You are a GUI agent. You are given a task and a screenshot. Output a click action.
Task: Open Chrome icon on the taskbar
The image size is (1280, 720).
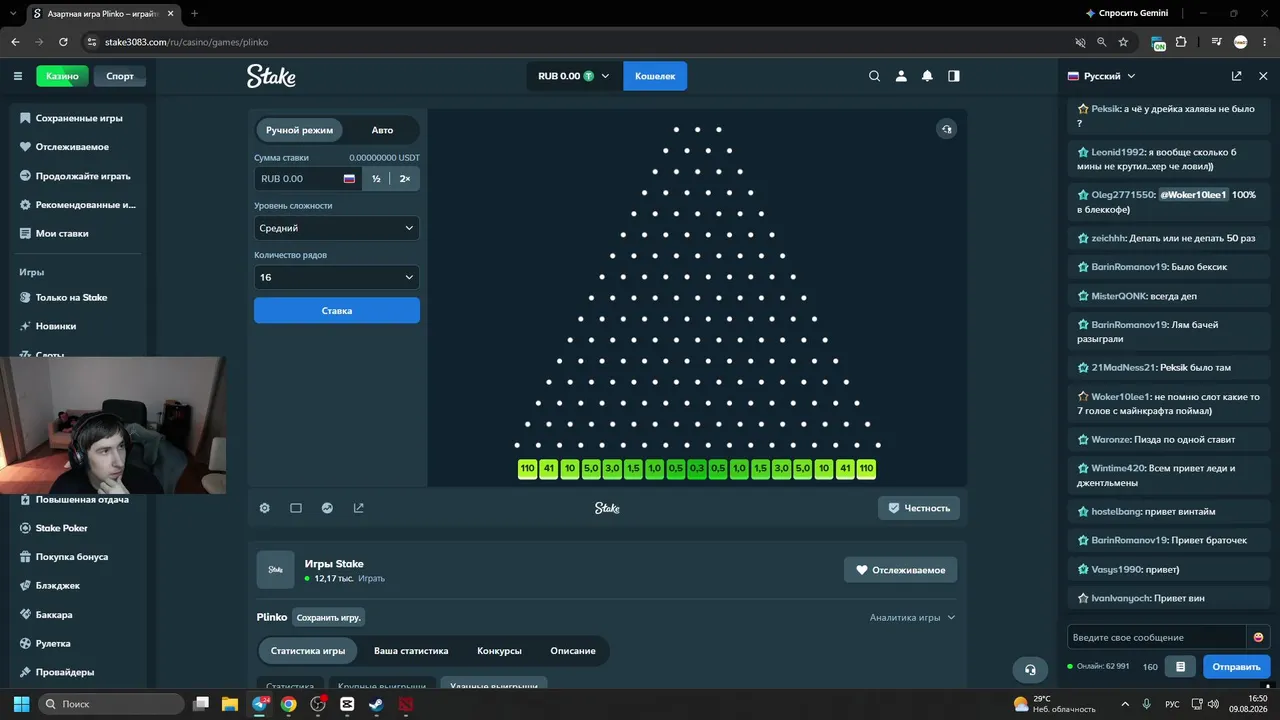pos(289,704)
